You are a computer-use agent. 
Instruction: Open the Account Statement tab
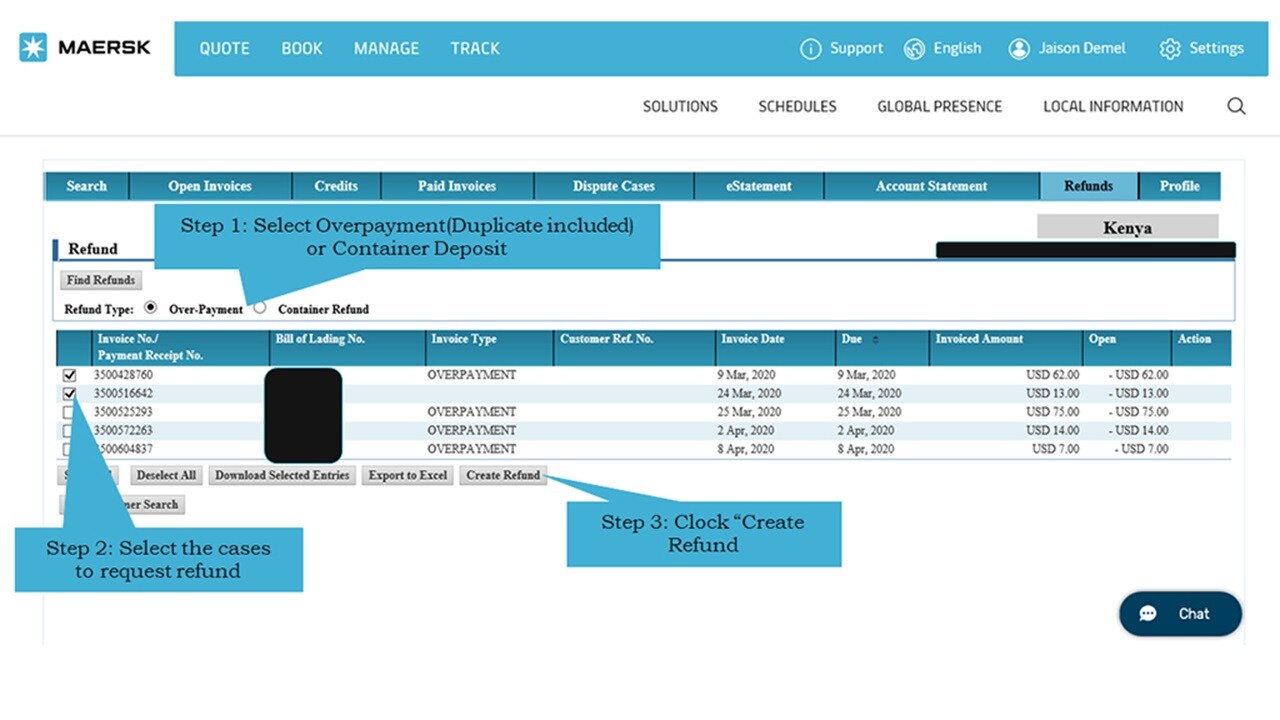pos(931,186)
